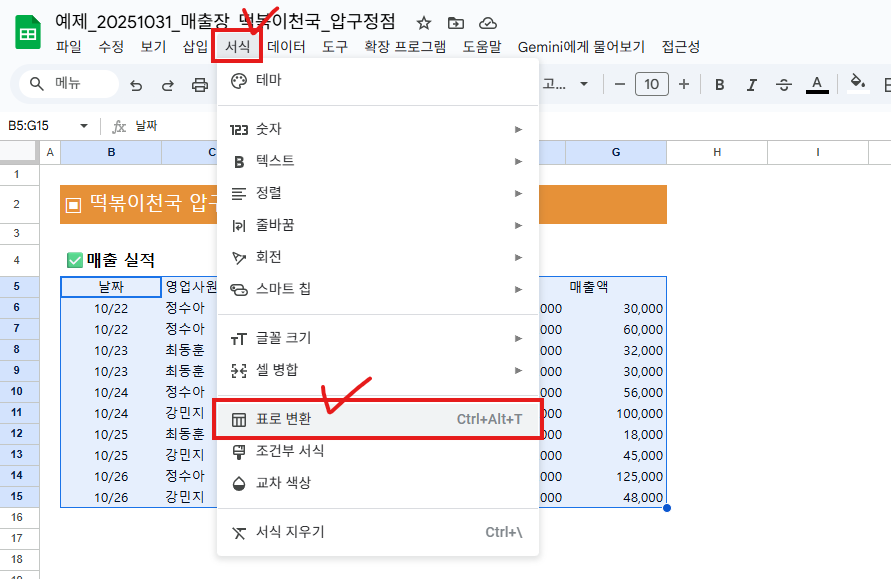Screen dimensions: 891x579
Task: Choose 조건부 서식 conditional formatting
Action: pos(378,451)
